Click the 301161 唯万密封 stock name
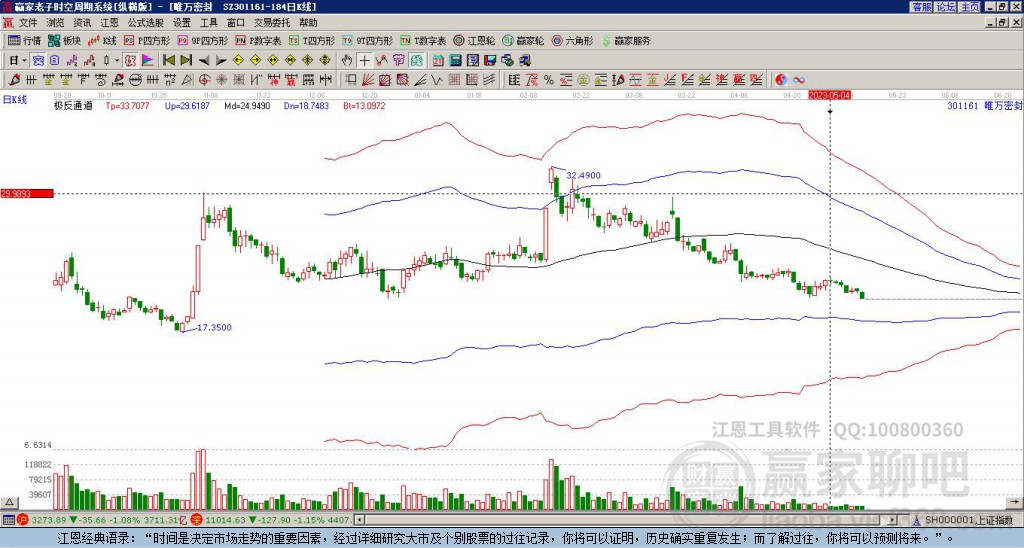Viewport: 1024px width, 548px height. point(984,105)
